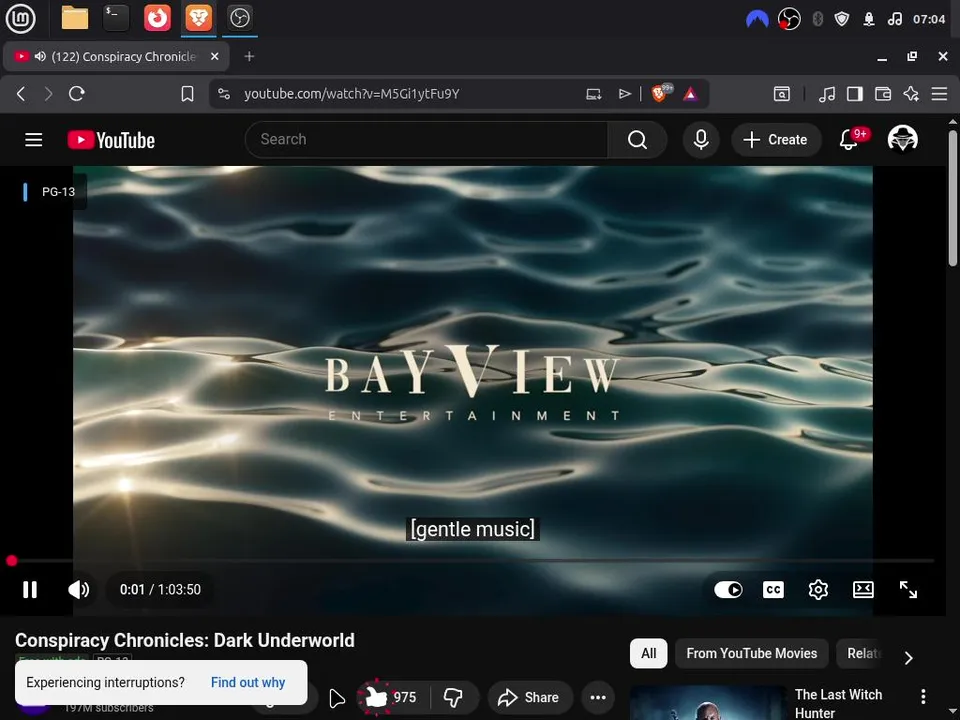Viewport: 960px width, 720px height.
Task: Open YouTube notifications bell
Action: 849,140
